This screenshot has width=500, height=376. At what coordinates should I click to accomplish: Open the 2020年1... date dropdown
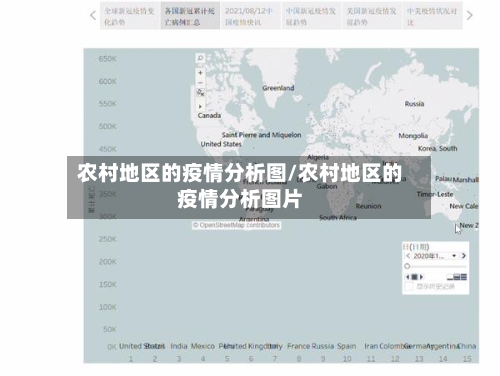pos(435,256)
